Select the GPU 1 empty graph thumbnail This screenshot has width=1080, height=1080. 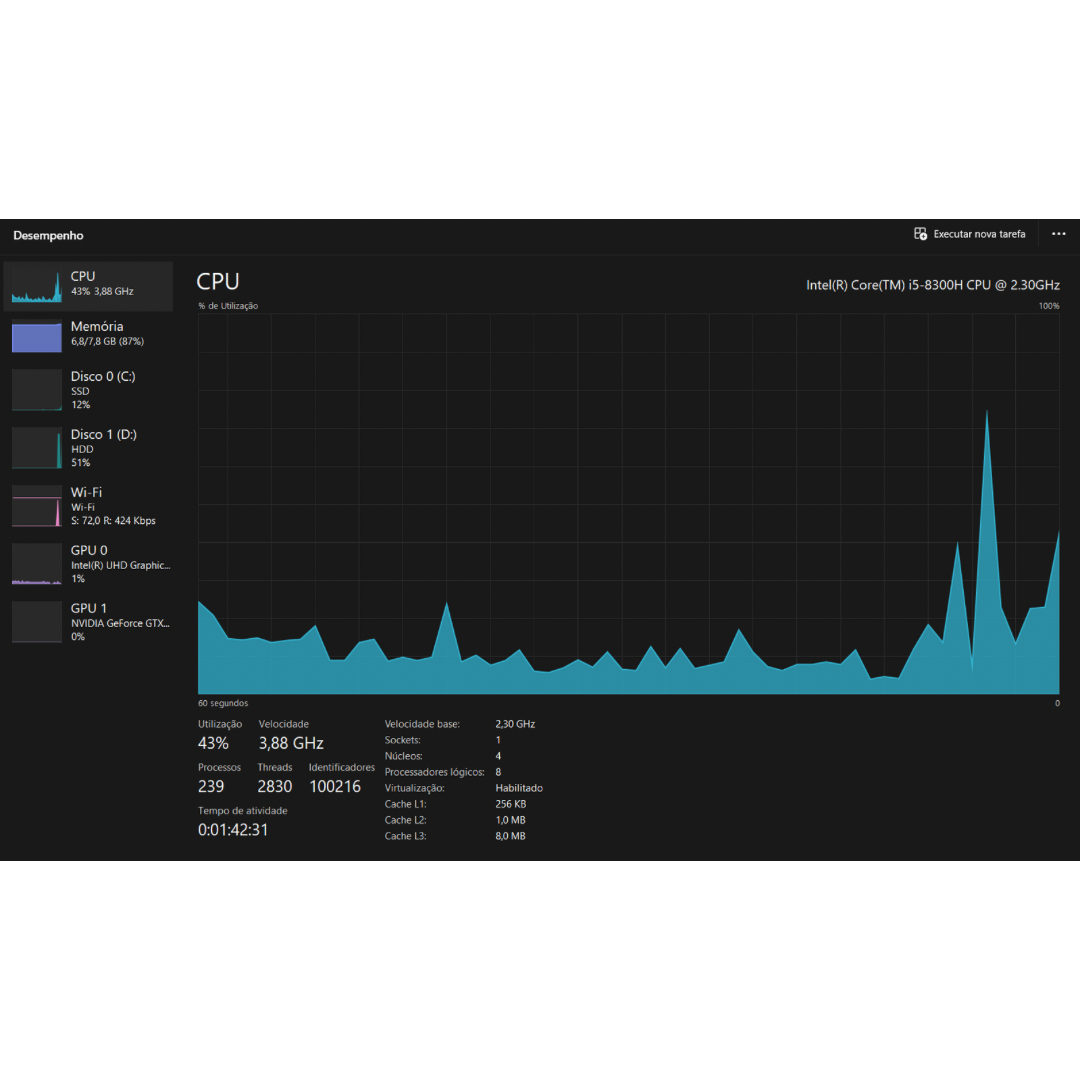(37, 622)
